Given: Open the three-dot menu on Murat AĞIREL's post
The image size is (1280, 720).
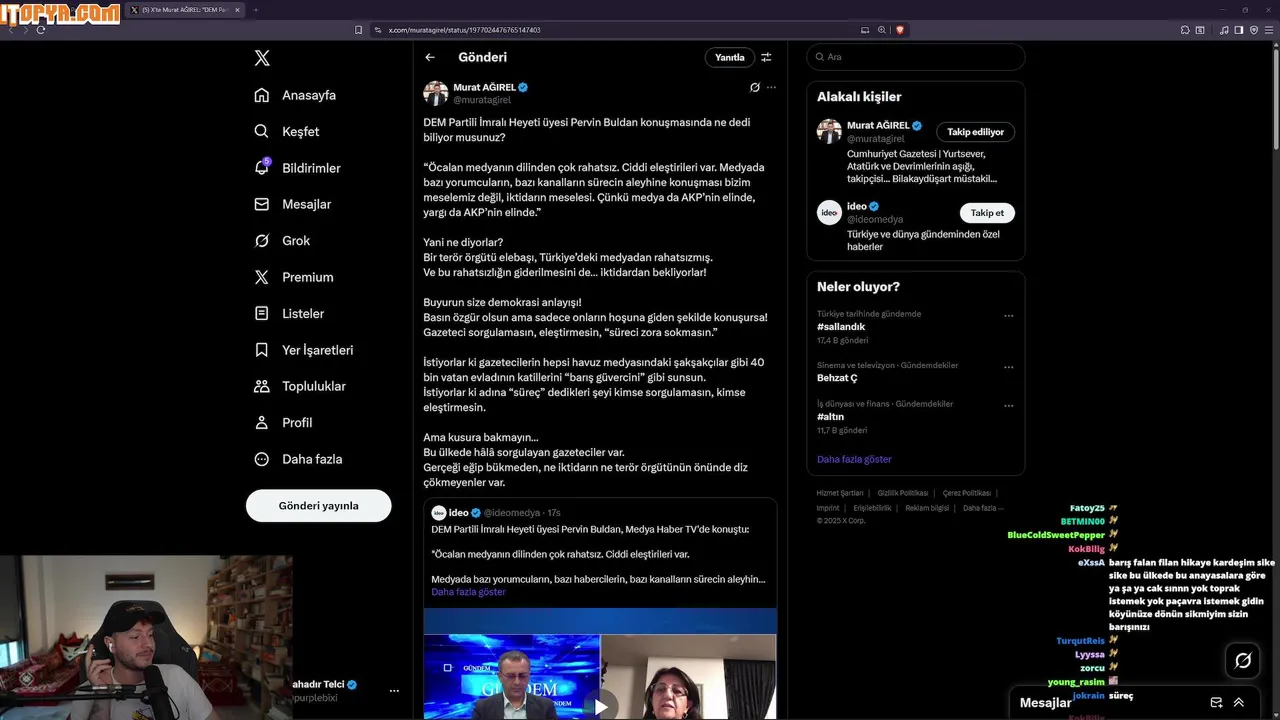Looking at the screenshot, I should click(771, 87).
